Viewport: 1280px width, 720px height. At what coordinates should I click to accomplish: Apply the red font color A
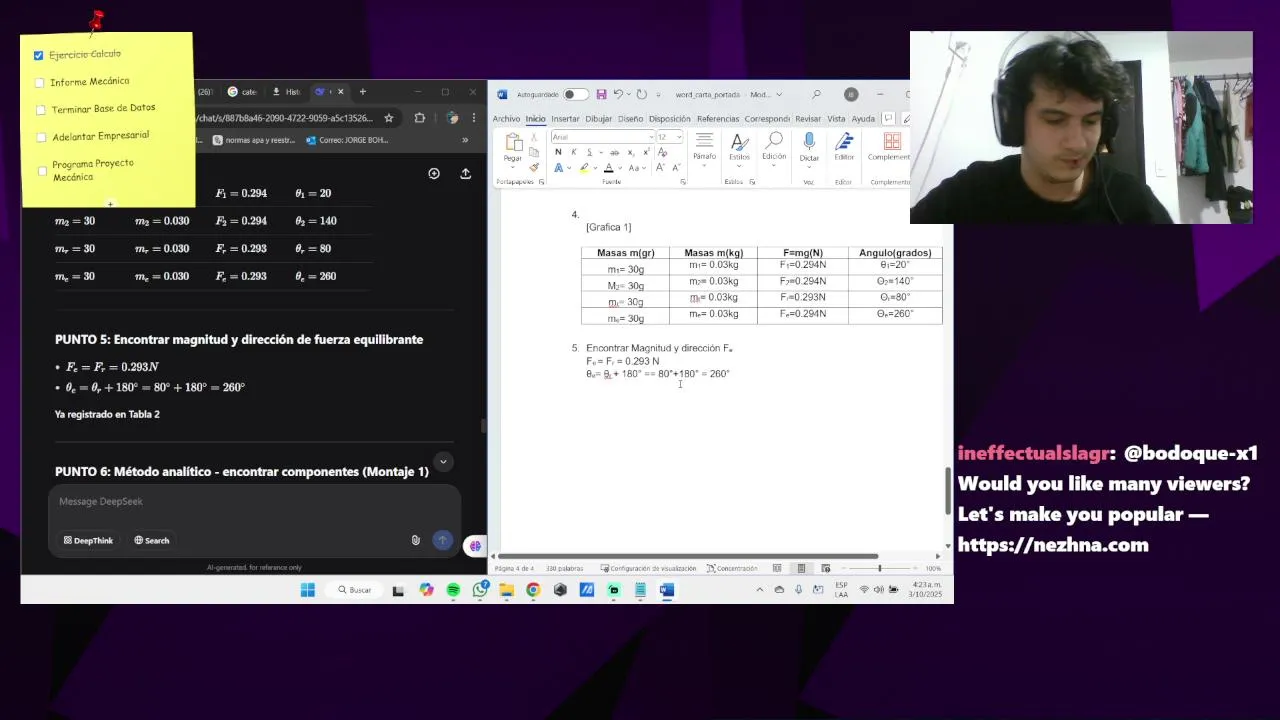click(x=608, y=167)
